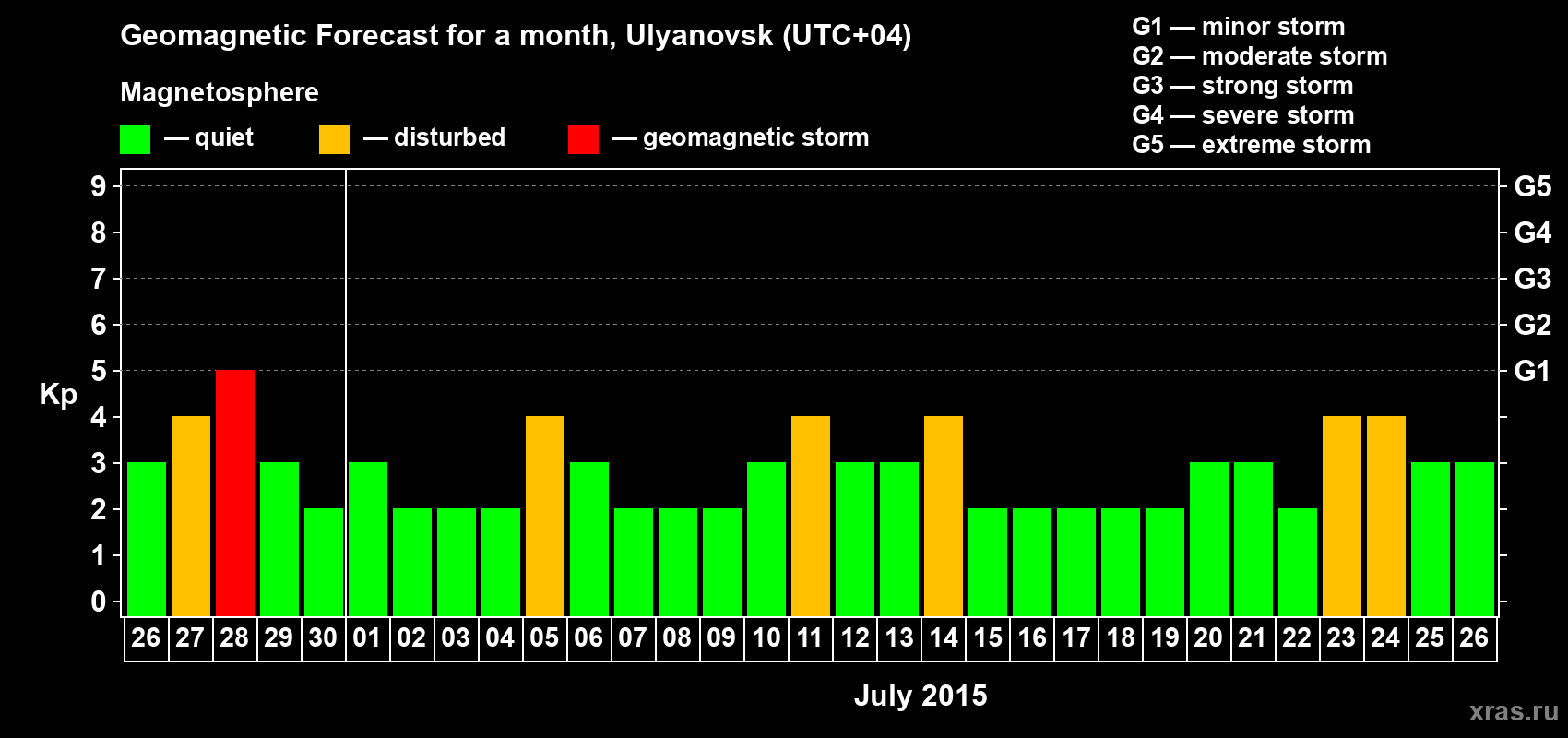Click the Kp axis title
1568x738 pixels.
[x=58, y=395]
